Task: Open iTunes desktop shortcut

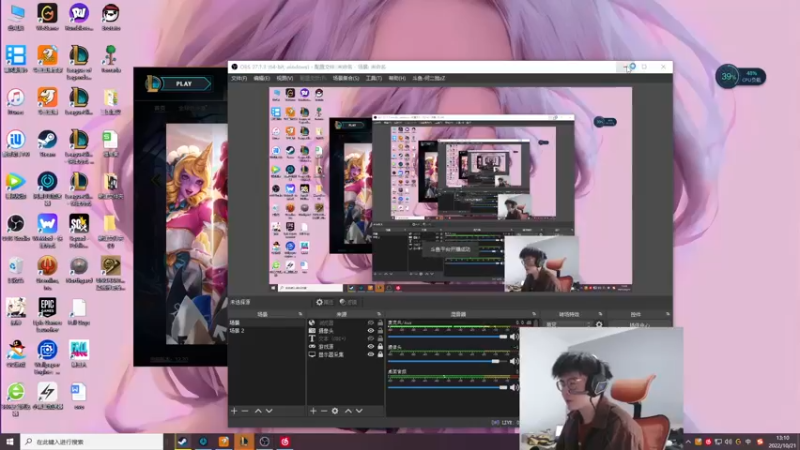Action: pyautogui.click(x=16, y=102)
